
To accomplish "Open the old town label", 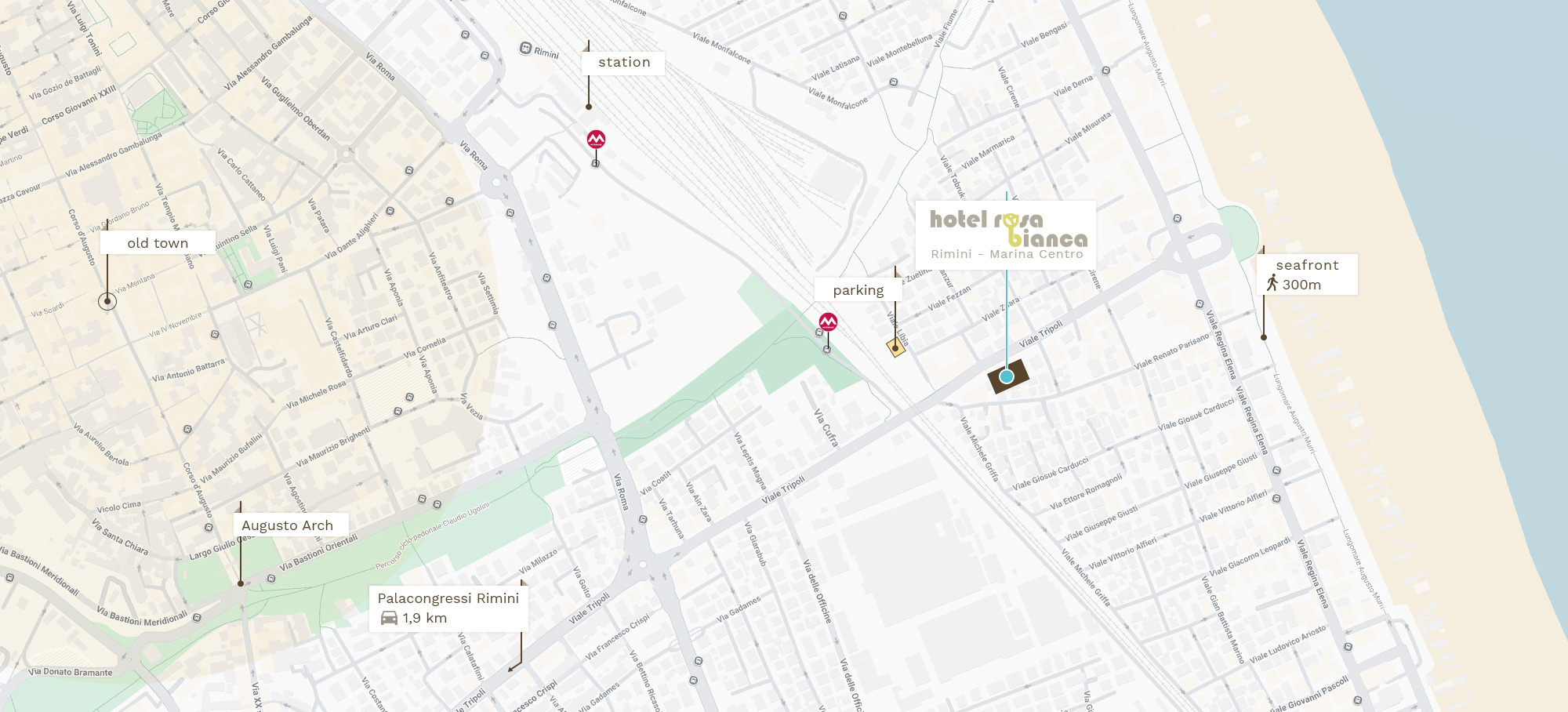I will (158, 242).
